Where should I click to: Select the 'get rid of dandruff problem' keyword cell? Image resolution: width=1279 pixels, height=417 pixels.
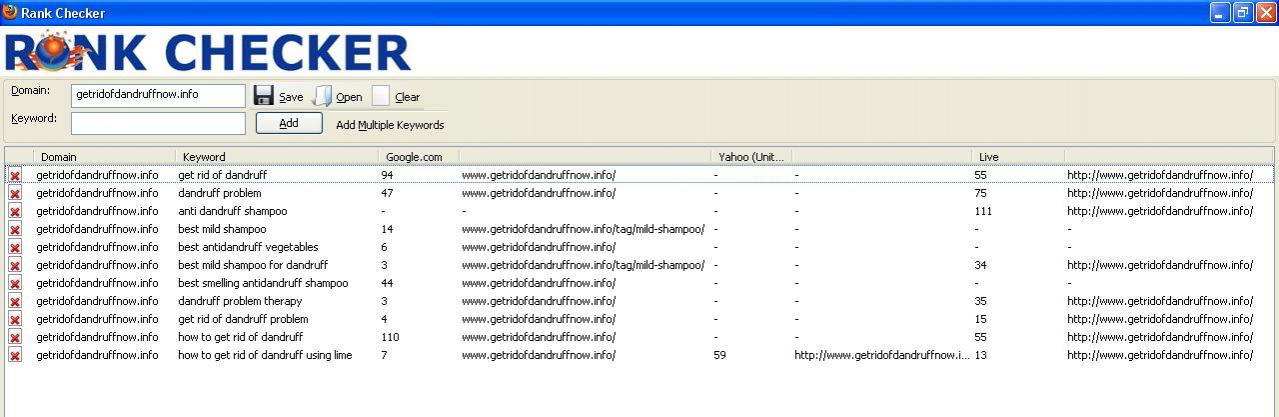243,319
